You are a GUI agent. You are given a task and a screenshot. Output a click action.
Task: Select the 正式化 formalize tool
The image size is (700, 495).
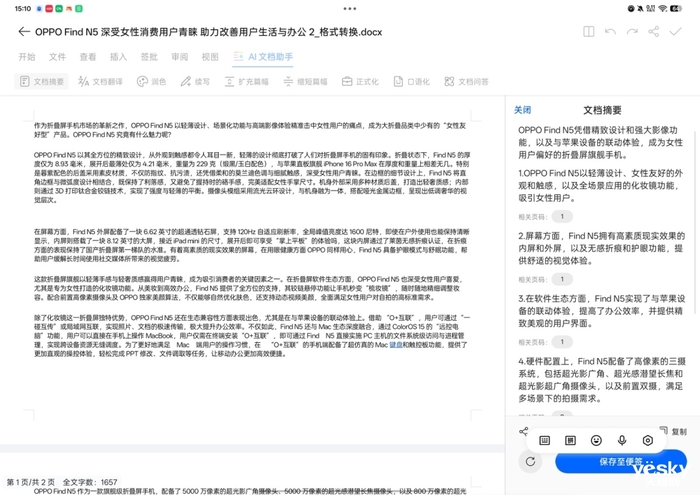[x=360, y=81]
